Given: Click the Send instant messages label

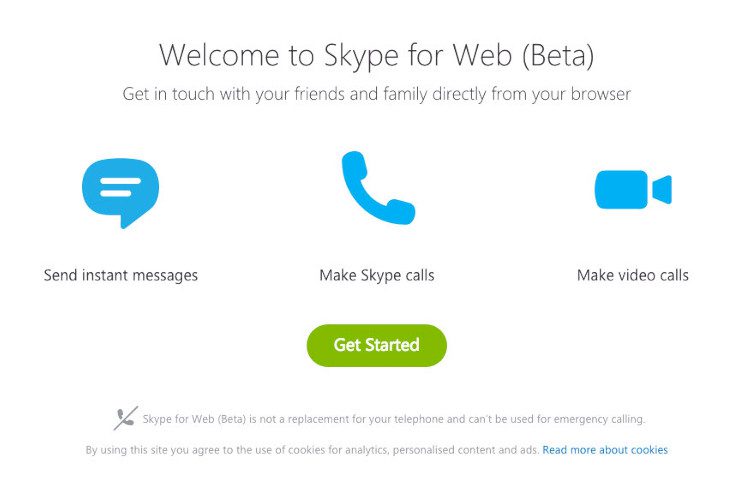Looking at the screenshot, I should click(x=121, y=275).
